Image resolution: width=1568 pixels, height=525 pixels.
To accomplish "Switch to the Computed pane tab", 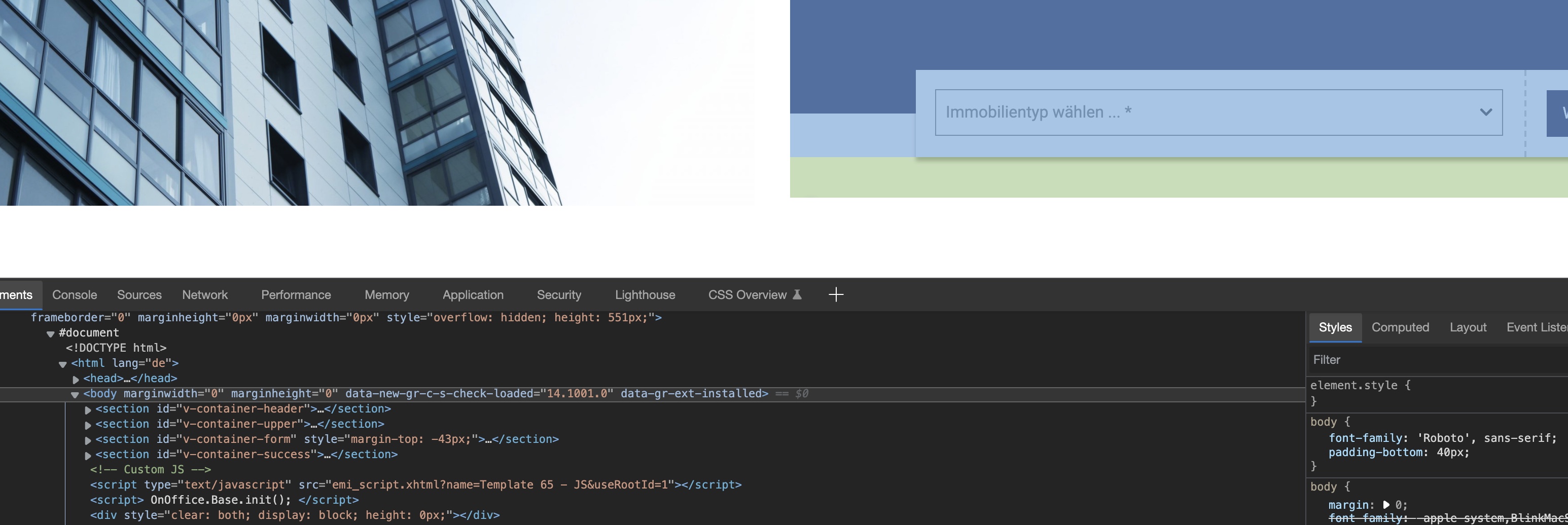I will point(1400,328).
